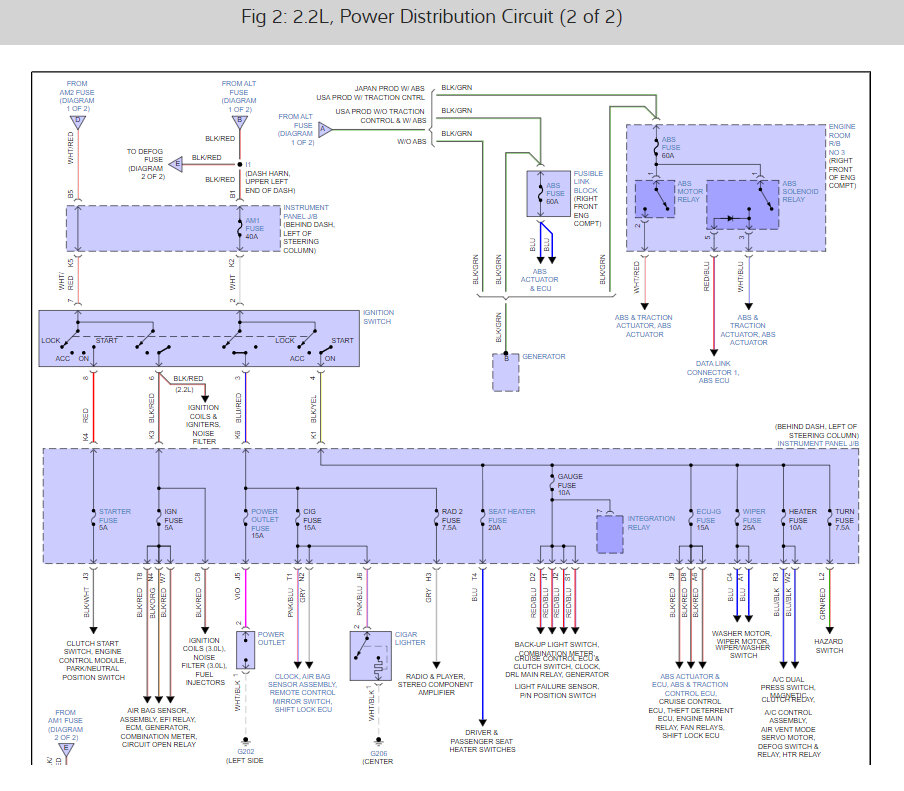This screenshot has height=791, width=904.
Task: Select the ABS solenoid relay symbol box
Action: (x=743, y=205)
